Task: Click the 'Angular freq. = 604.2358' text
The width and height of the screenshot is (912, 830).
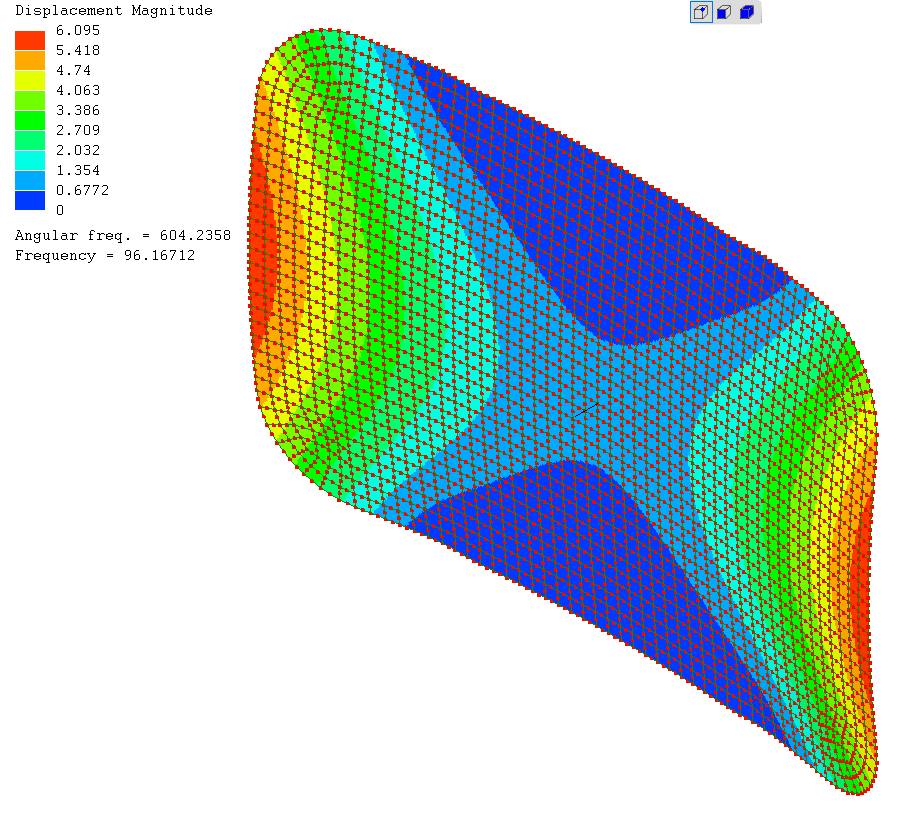Action: click(123, 236)
